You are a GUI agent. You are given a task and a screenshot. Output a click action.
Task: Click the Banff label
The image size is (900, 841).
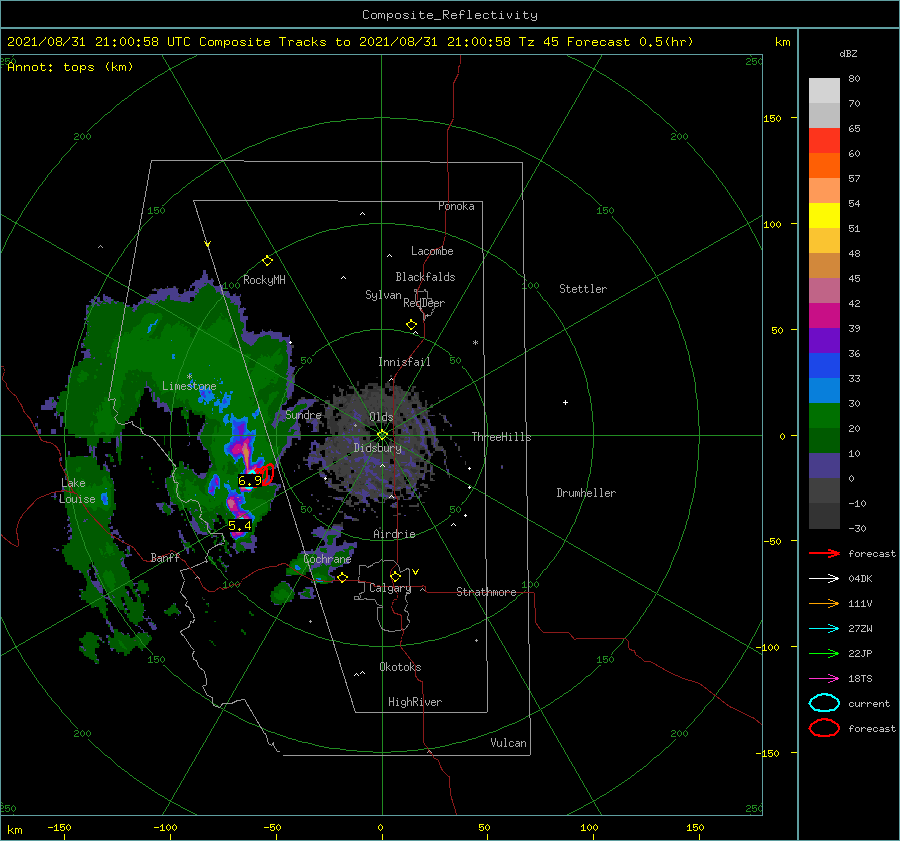(165, 558)
